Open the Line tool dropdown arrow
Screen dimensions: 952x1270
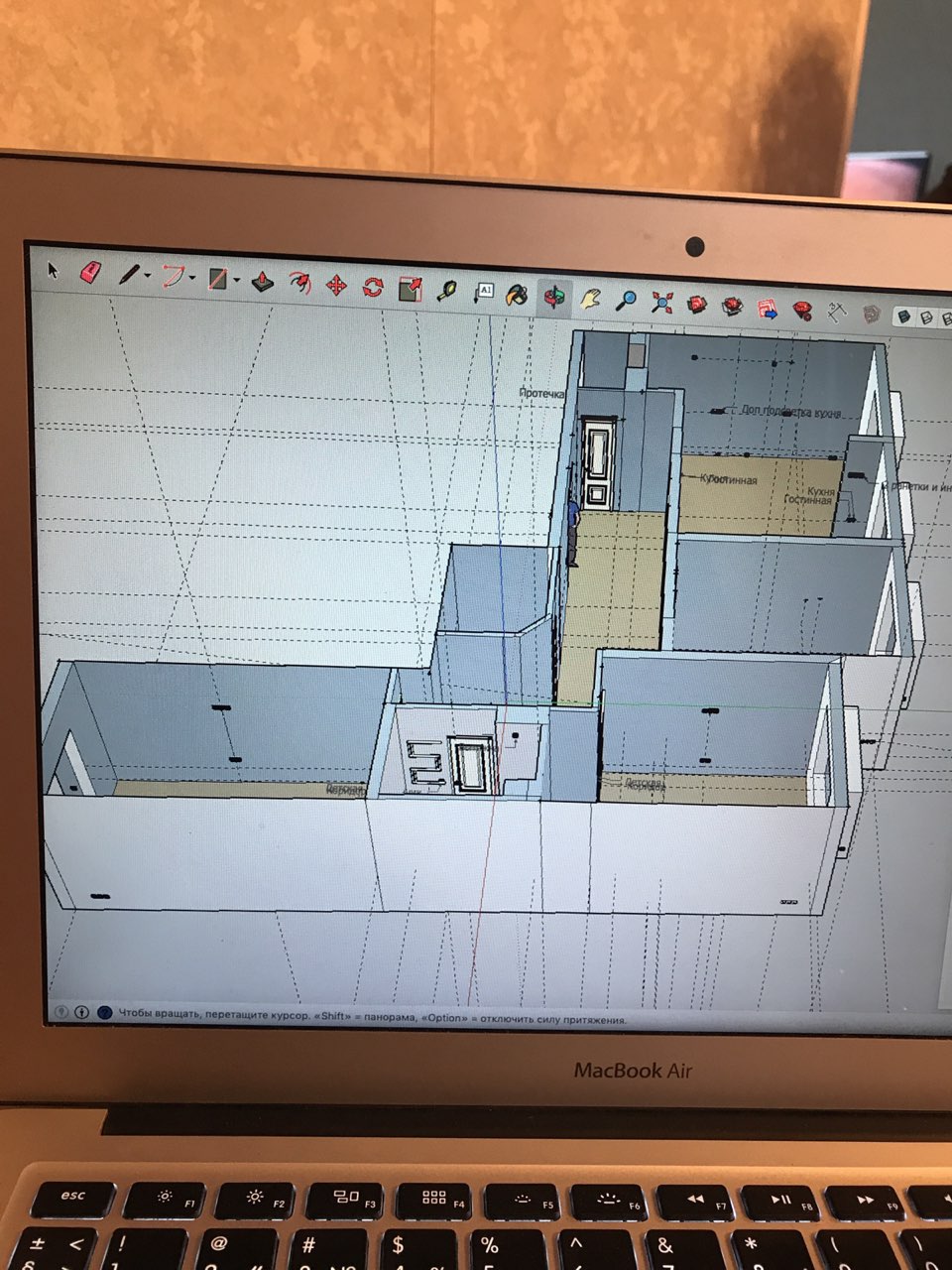click(x=148, y=276)
